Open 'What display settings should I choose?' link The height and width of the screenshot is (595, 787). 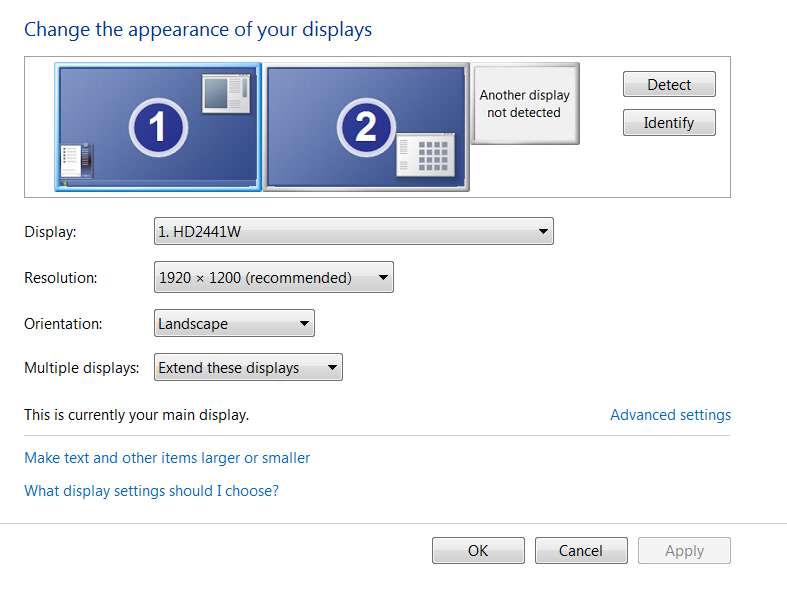pos(151,491)
